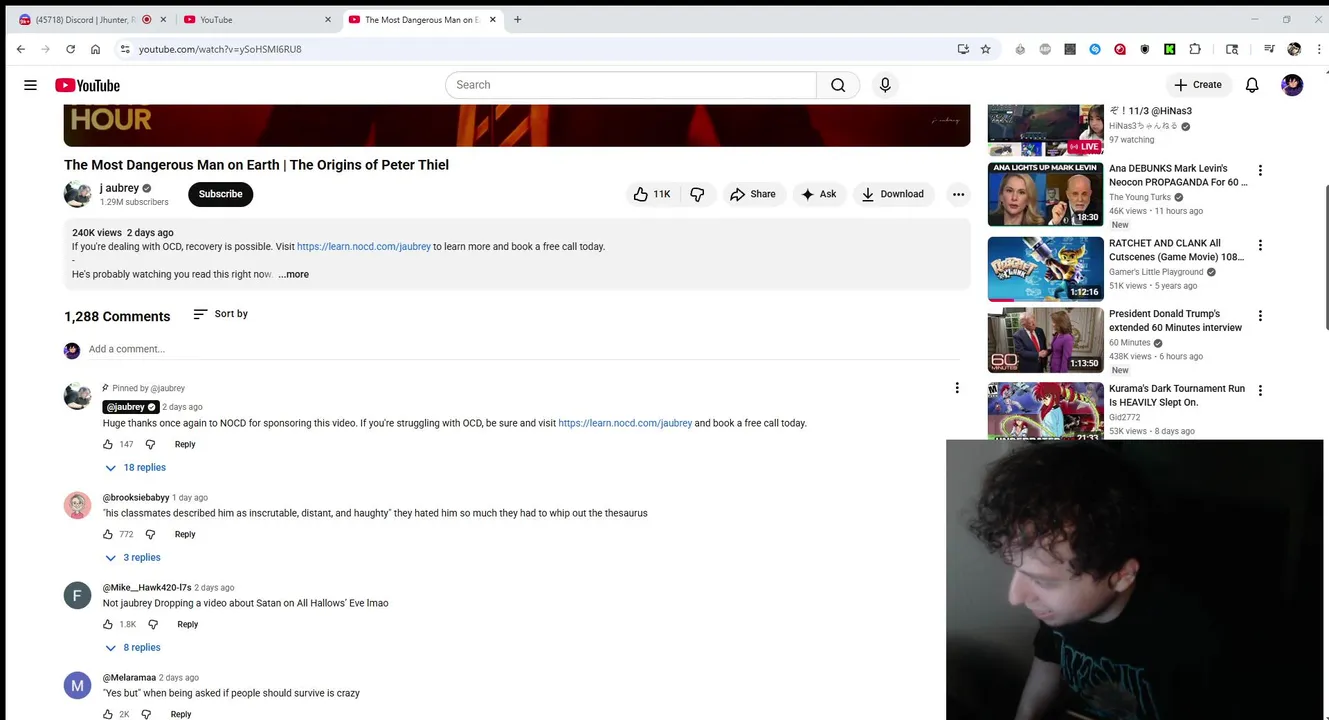Screen dimensions: 1329x720
Task: Go to the YouTube home logo
Action: (x=87, y=85)
